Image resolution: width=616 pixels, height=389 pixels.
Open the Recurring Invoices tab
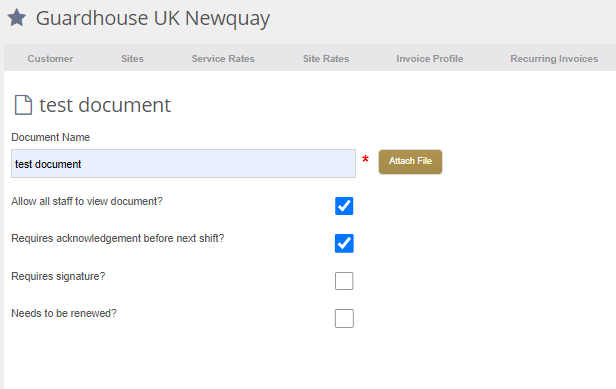[x=554, y=59]
